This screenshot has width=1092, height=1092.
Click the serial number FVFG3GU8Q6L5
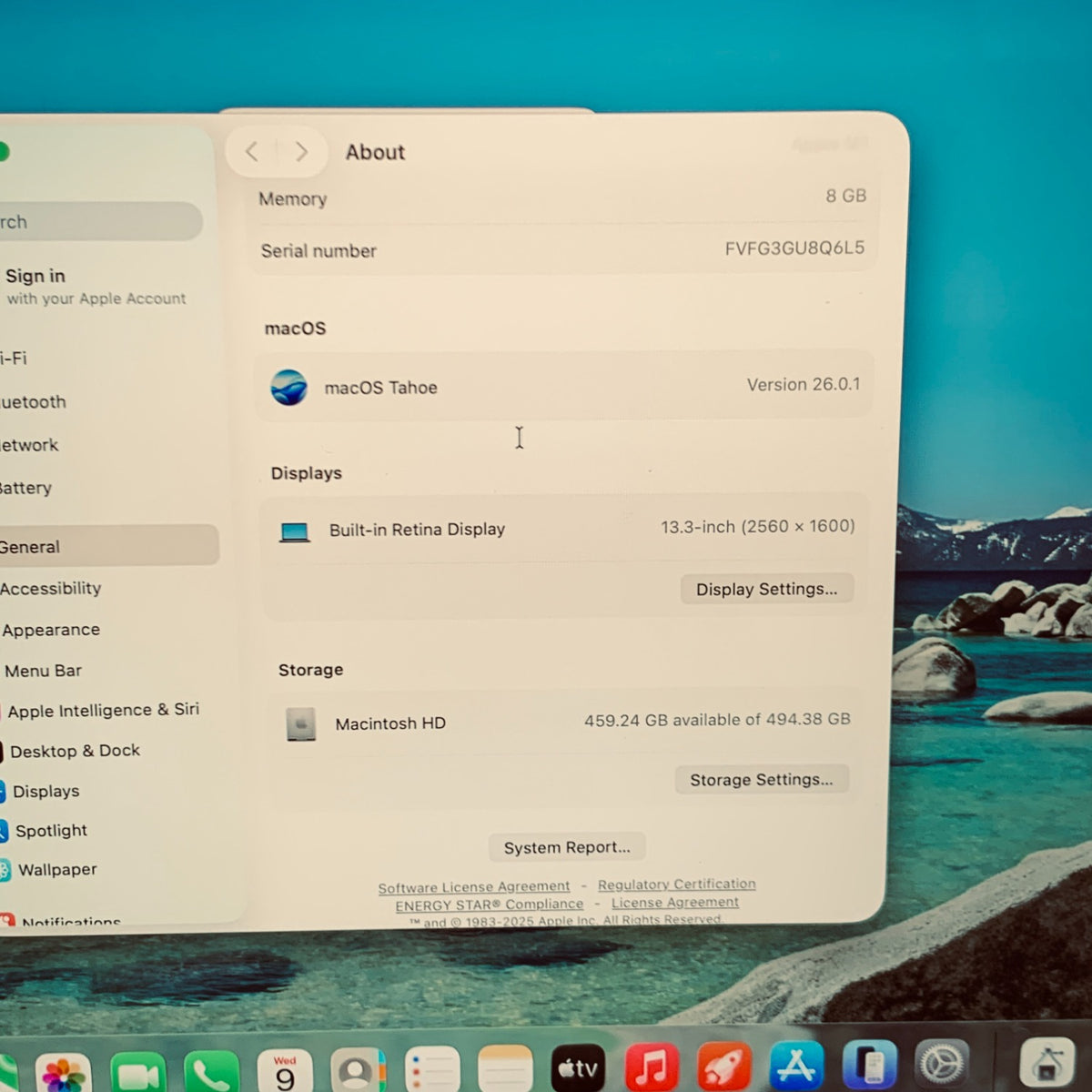[x=794, y=248]
